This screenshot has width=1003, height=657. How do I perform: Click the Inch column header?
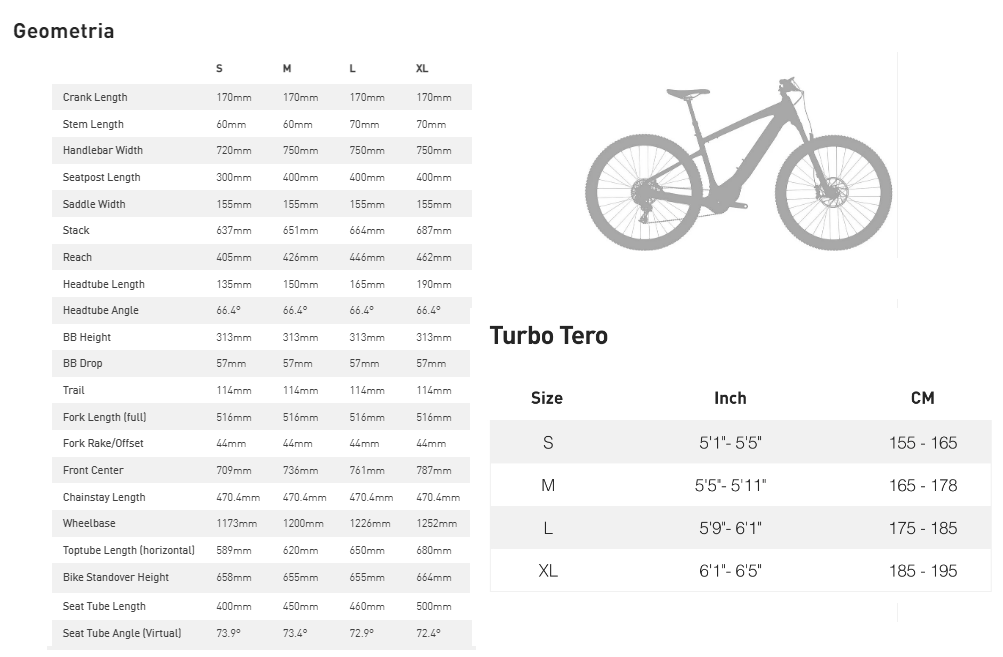730,398
